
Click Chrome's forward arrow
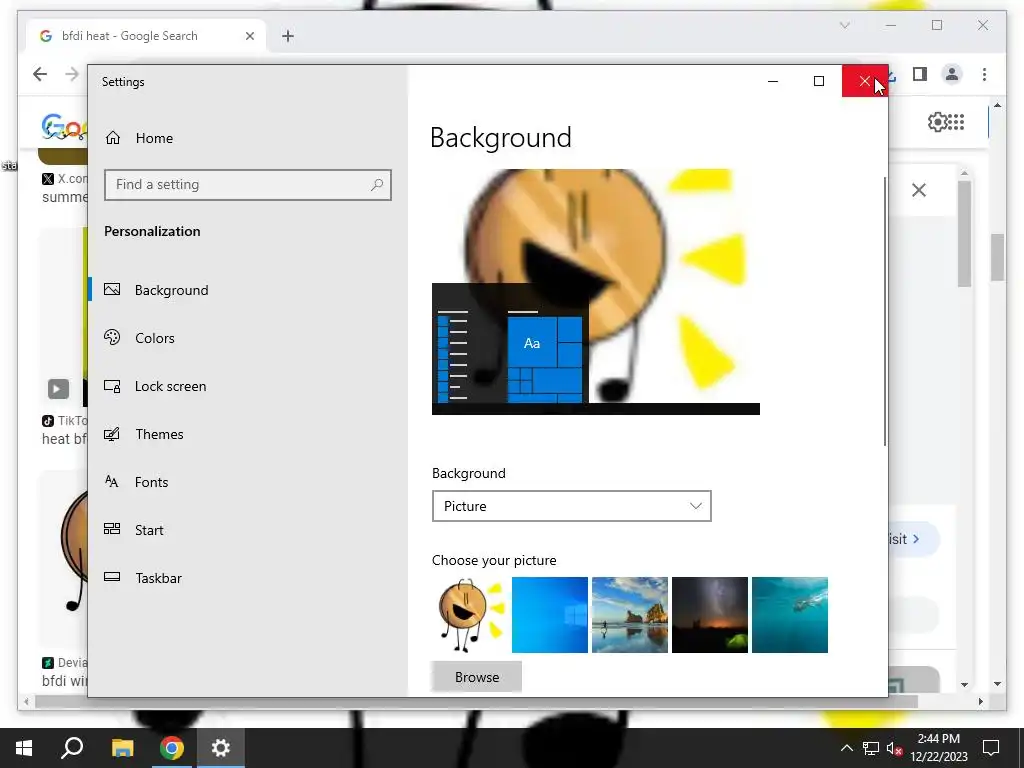72,74
